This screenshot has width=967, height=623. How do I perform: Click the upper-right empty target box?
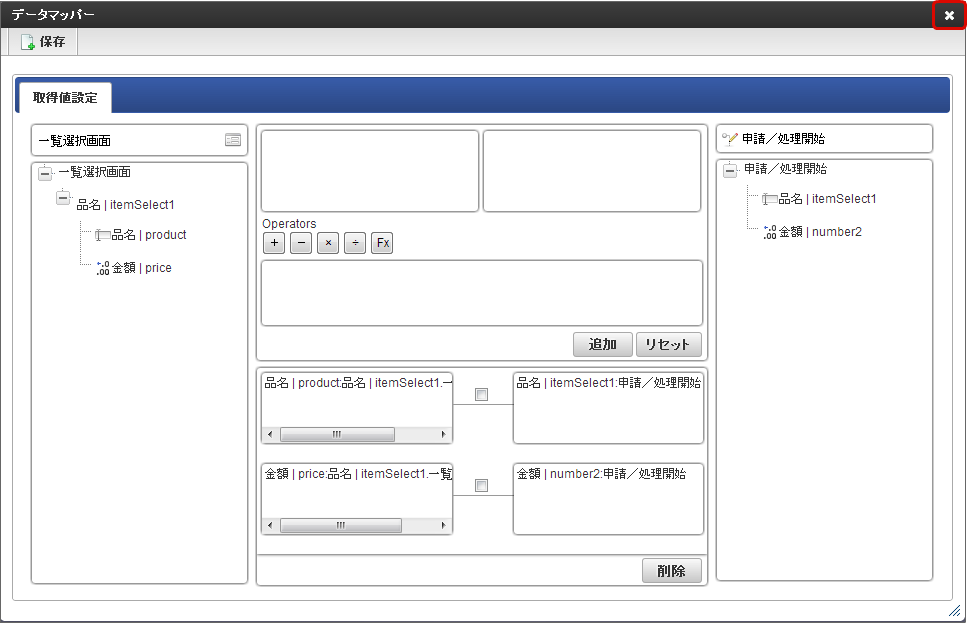pos(591,171)
